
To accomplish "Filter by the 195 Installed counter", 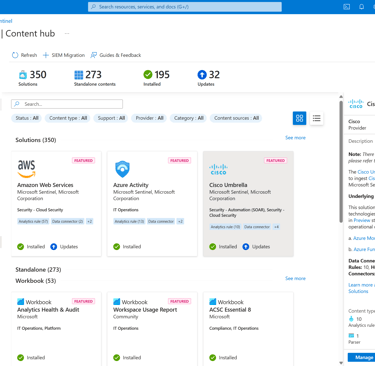I will point(156,78).
